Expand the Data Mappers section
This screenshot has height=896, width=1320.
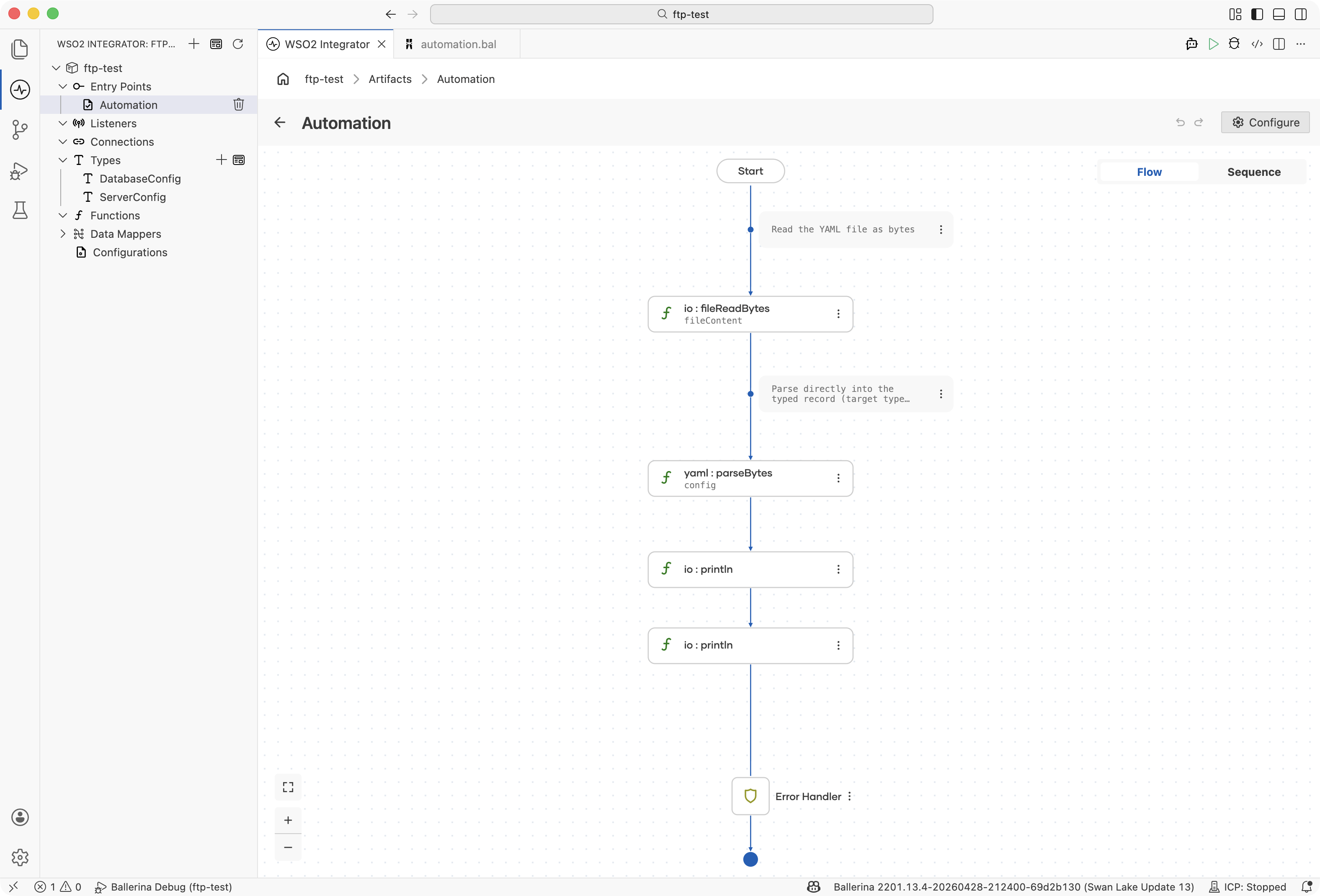pyautogui.click(x=63, y=234)
